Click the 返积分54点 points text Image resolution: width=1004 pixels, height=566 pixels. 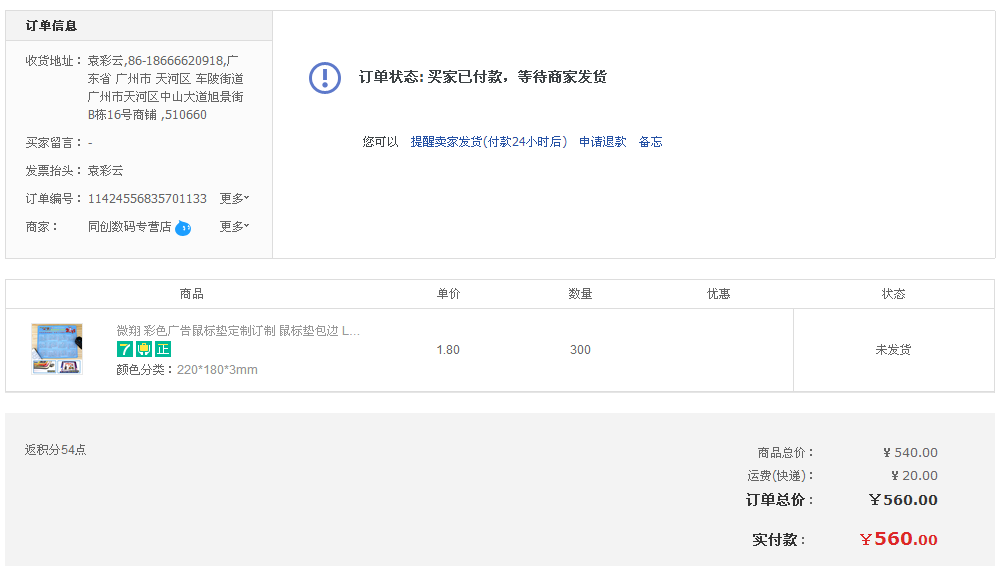pos(56,450)
